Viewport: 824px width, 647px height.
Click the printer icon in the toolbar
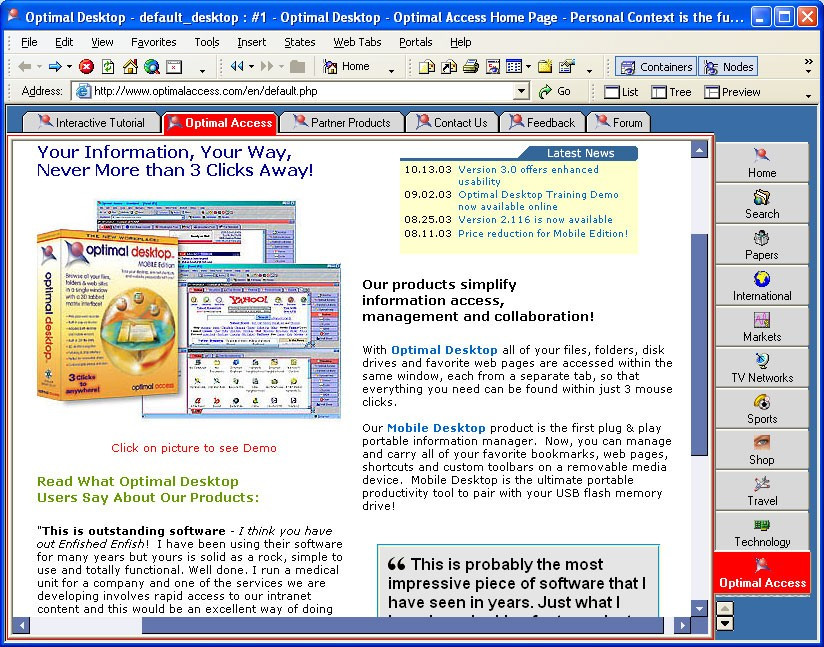[x=471, y=67]
